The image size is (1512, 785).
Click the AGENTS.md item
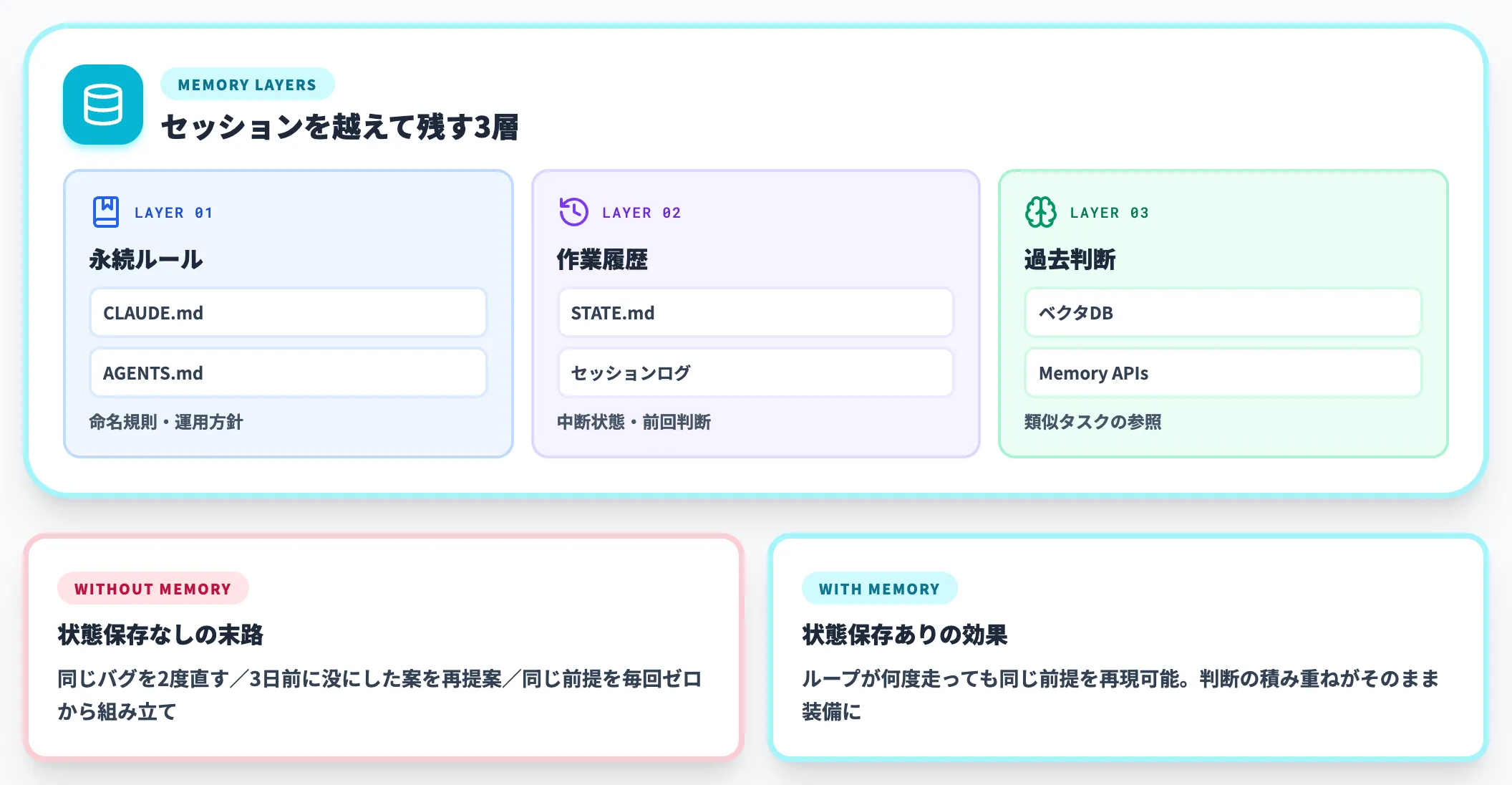point(289,373)
